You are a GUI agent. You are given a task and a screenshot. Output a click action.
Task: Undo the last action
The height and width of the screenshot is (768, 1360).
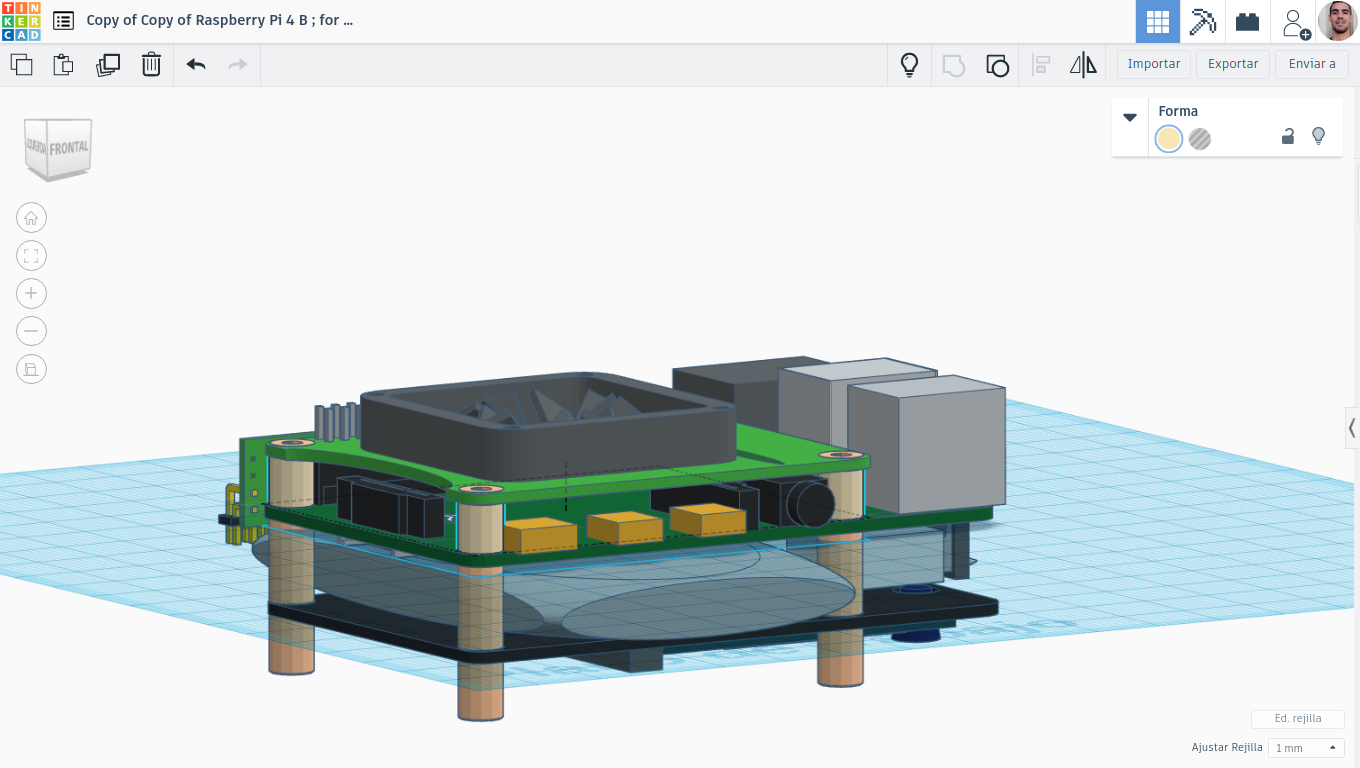196,65
